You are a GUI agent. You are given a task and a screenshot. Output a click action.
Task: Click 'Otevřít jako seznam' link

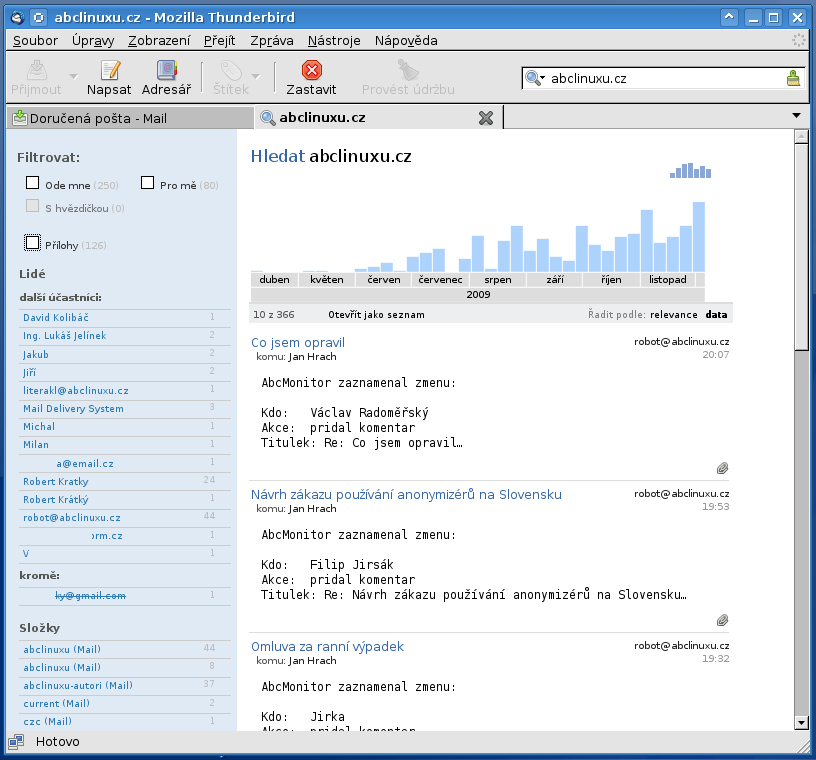point(376,314)
